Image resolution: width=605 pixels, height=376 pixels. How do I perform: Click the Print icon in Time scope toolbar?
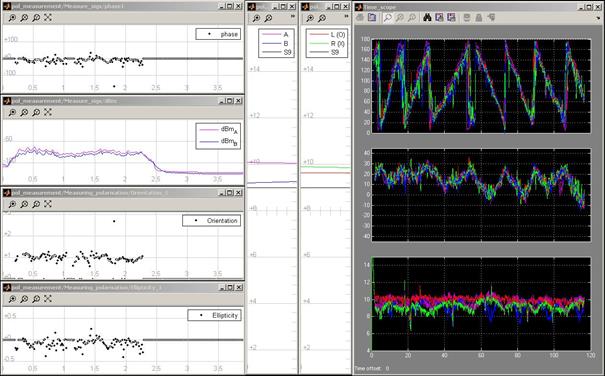click(360, 18)
